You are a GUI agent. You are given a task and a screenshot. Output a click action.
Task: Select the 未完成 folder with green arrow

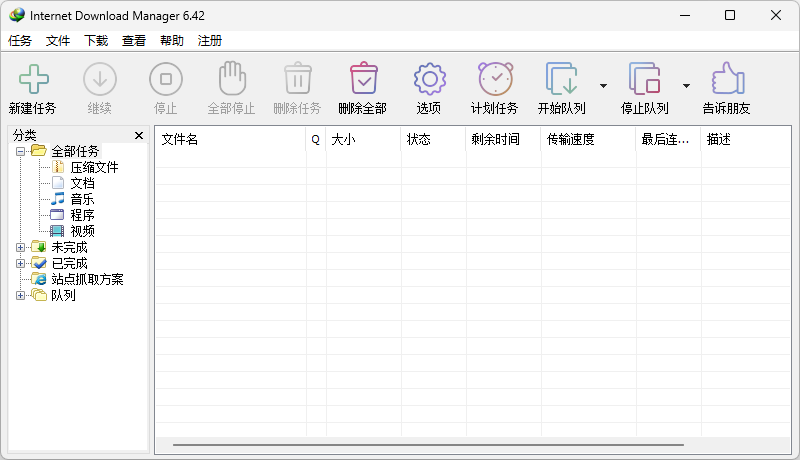click(39, 247)
